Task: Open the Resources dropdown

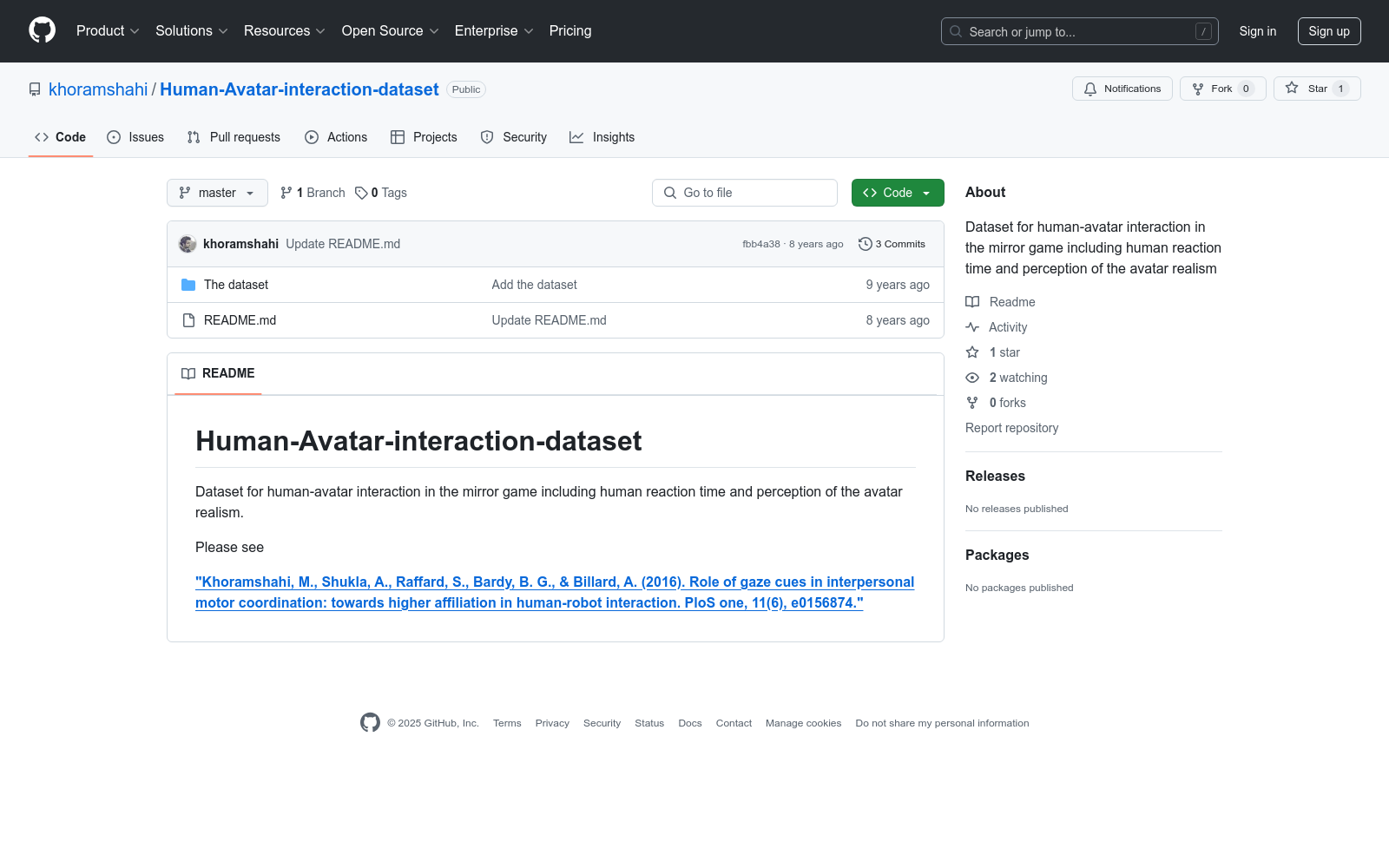Action: (285, 30)
